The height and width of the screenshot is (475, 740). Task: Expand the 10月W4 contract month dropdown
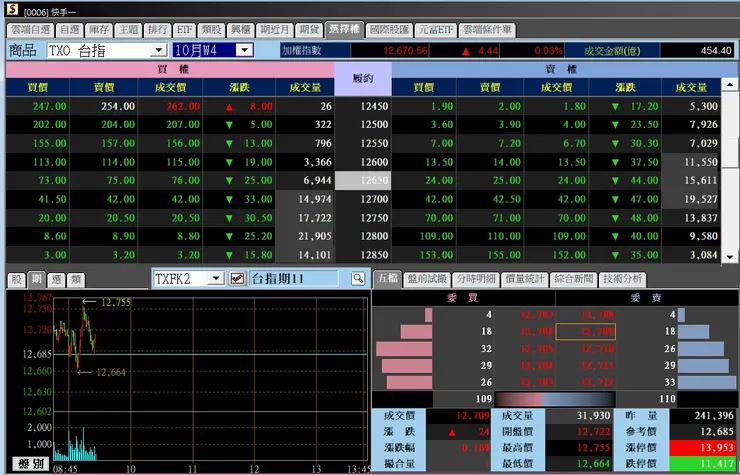(244, 50)
